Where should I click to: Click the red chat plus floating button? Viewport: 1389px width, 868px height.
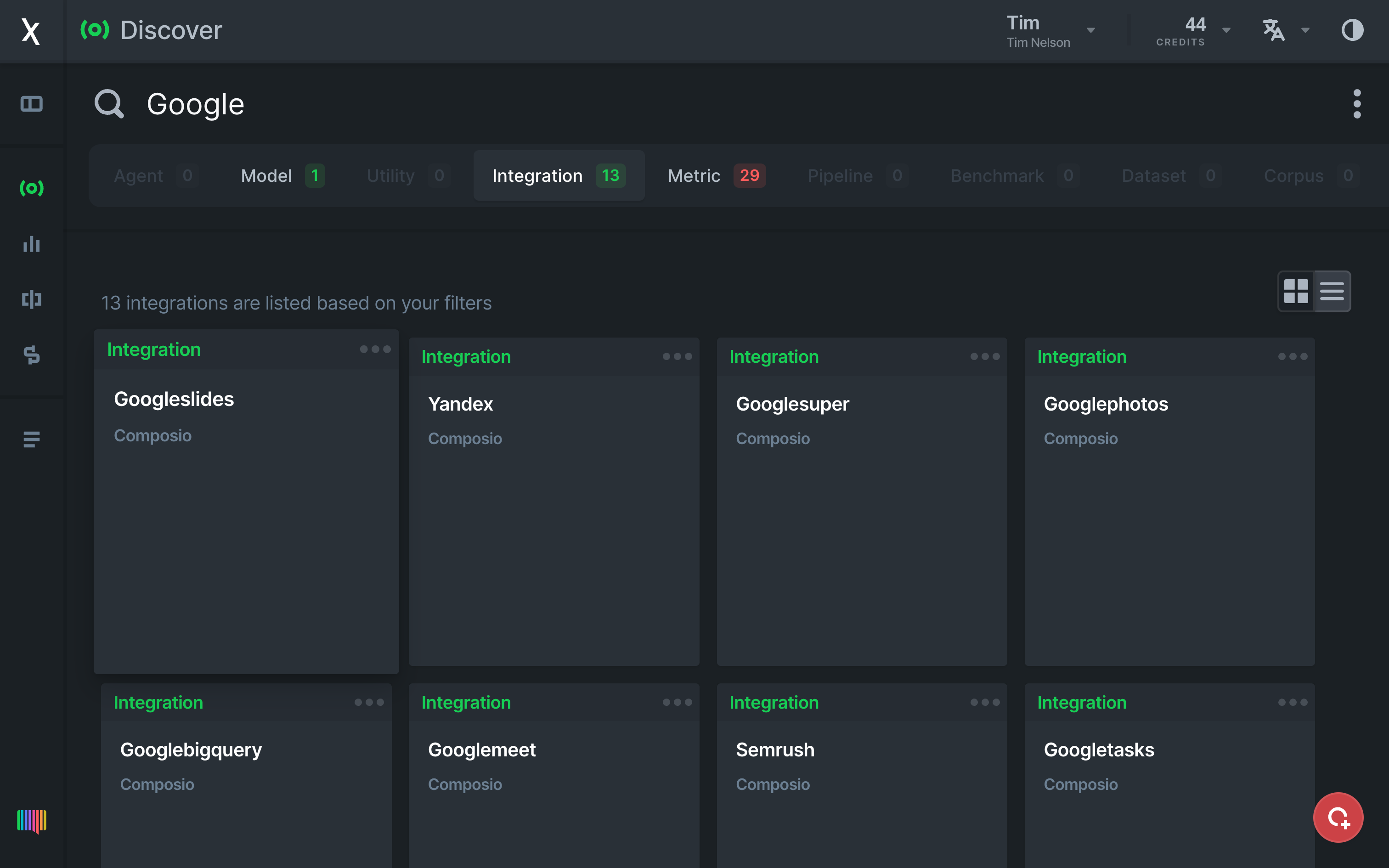pyautogui.click(x=1338, y=817)
